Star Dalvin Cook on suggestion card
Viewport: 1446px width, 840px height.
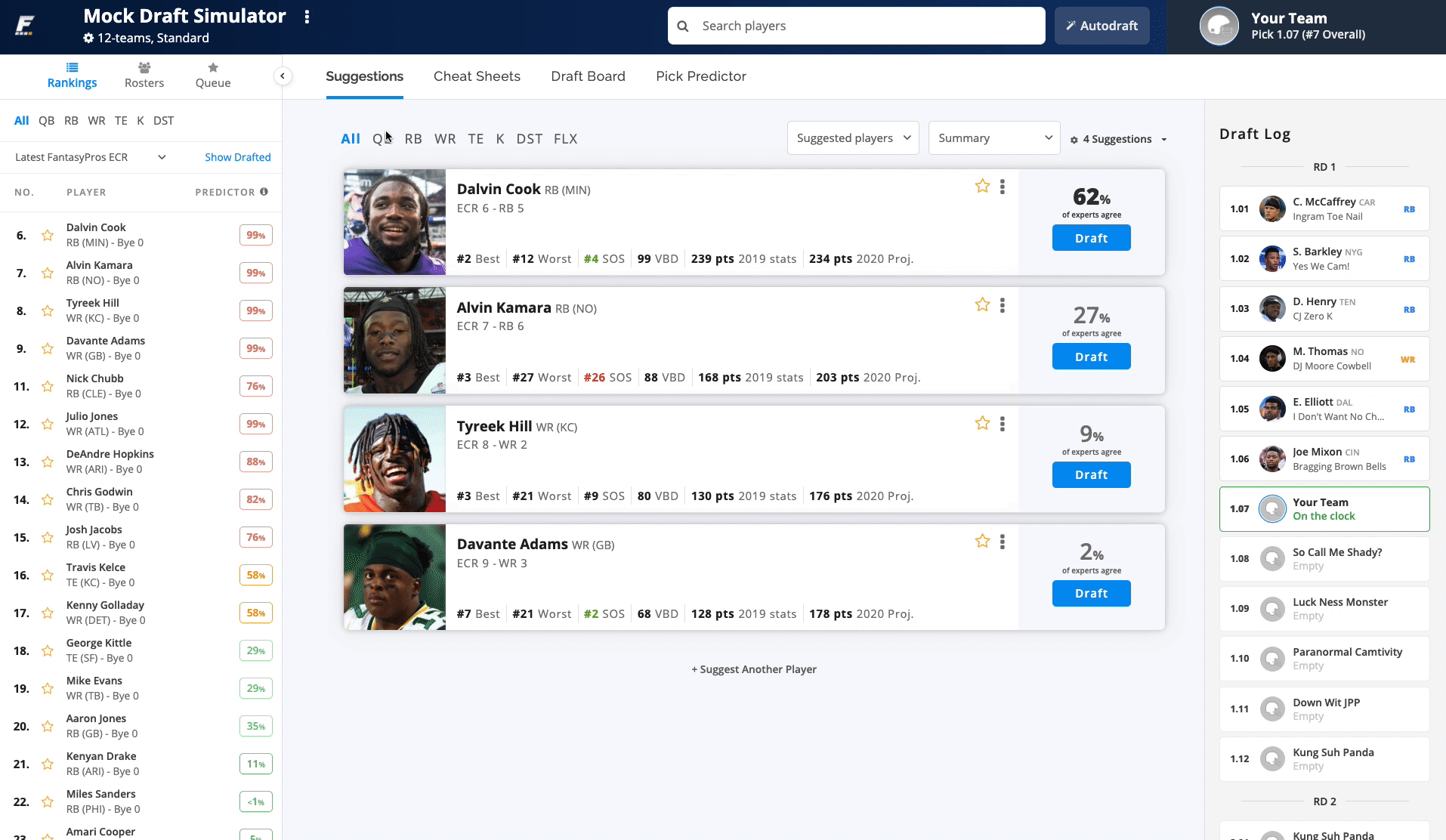coord(982,186)
